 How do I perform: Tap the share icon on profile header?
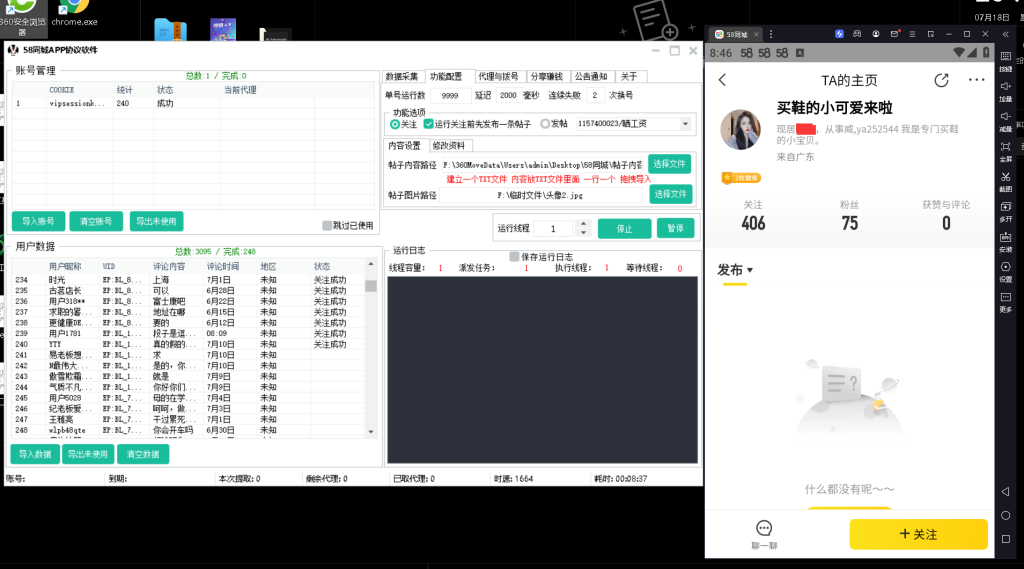click(x=941, y=81)
